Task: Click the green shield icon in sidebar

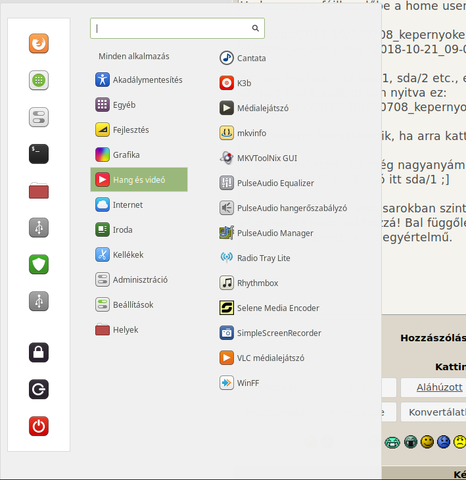Action: coord(39,264)
